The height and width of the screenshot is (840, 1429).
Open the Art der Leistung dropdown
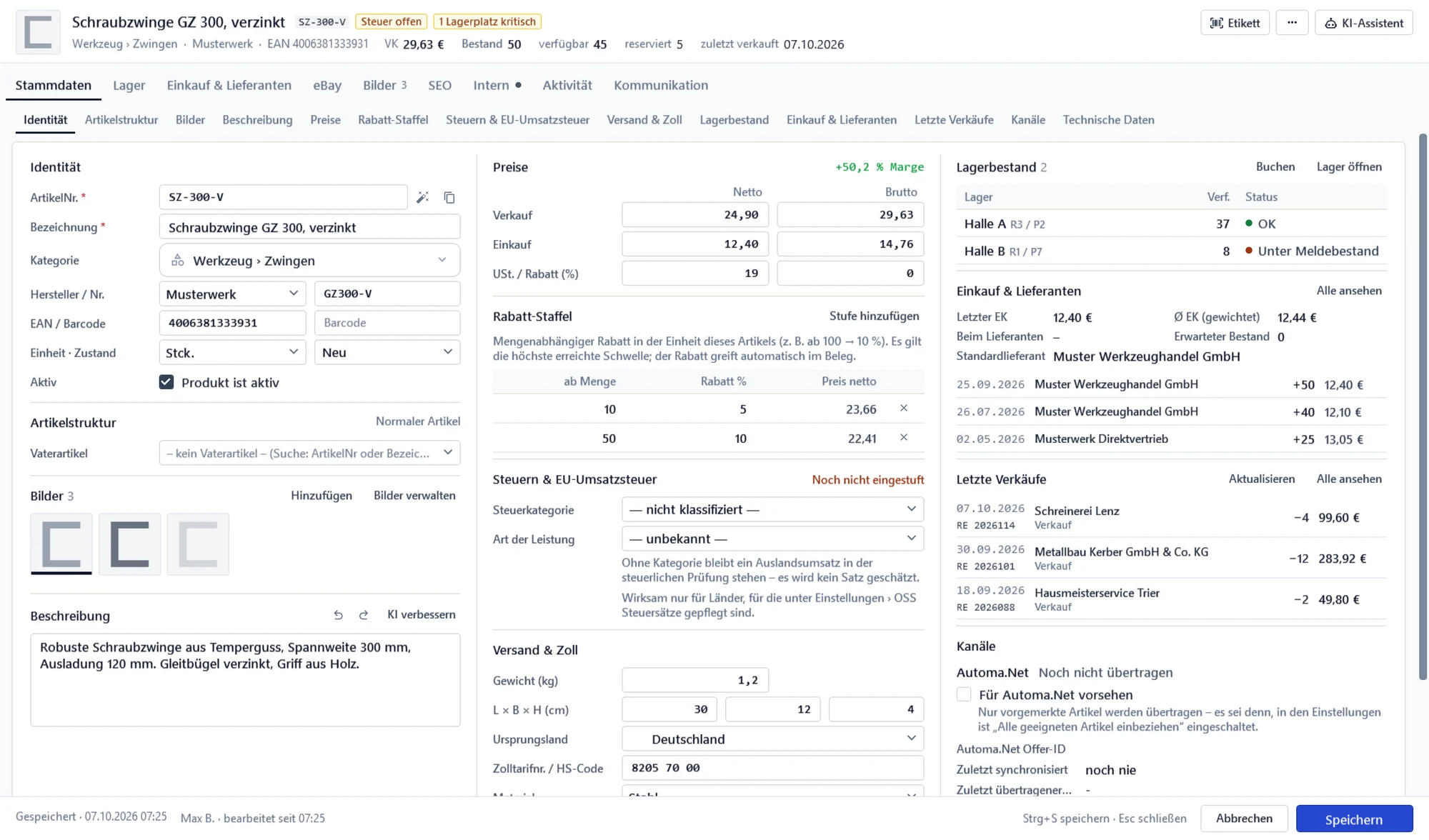tap(772, 539)
